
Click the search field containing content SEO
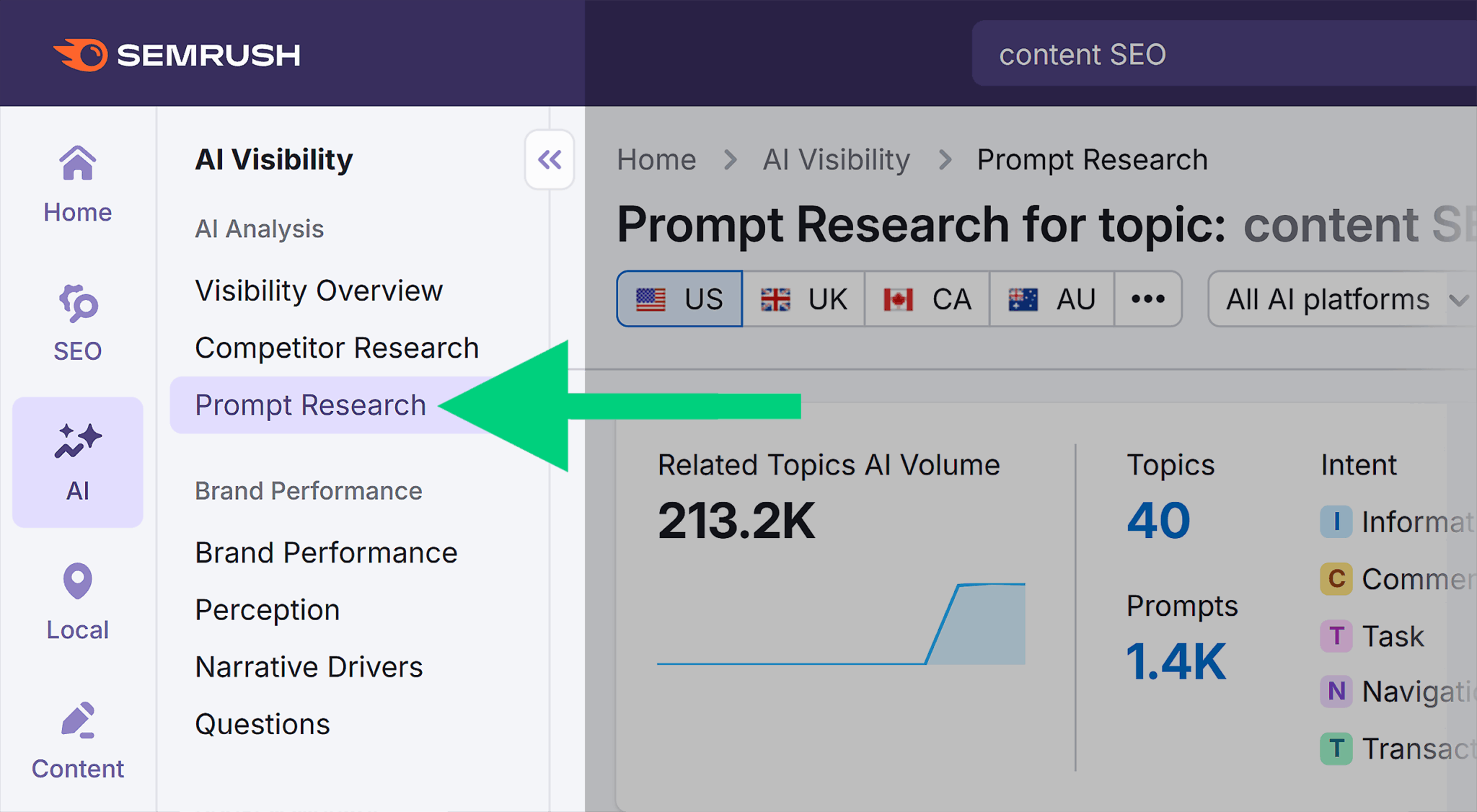click(x=1224, y=54)
